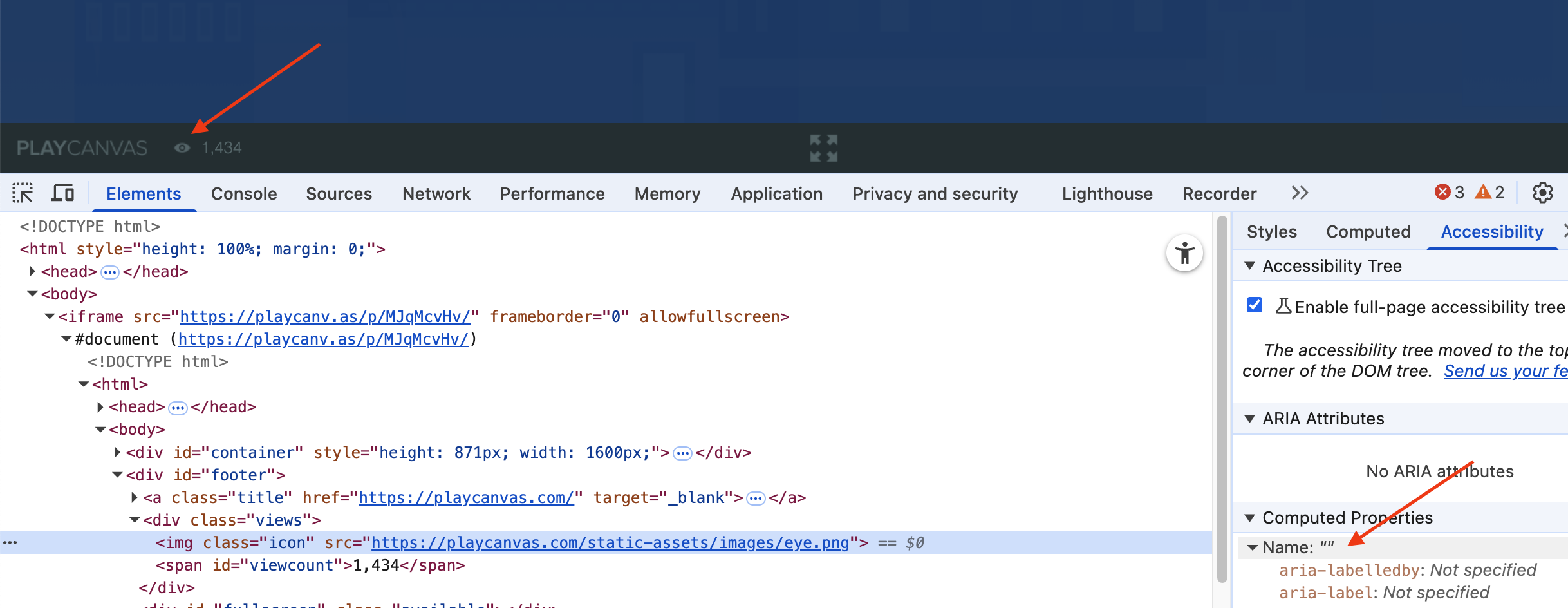Click the yellow warning count indicator
The height and width of the screenshot is (608, 1568).
[x=1490, y=193]
